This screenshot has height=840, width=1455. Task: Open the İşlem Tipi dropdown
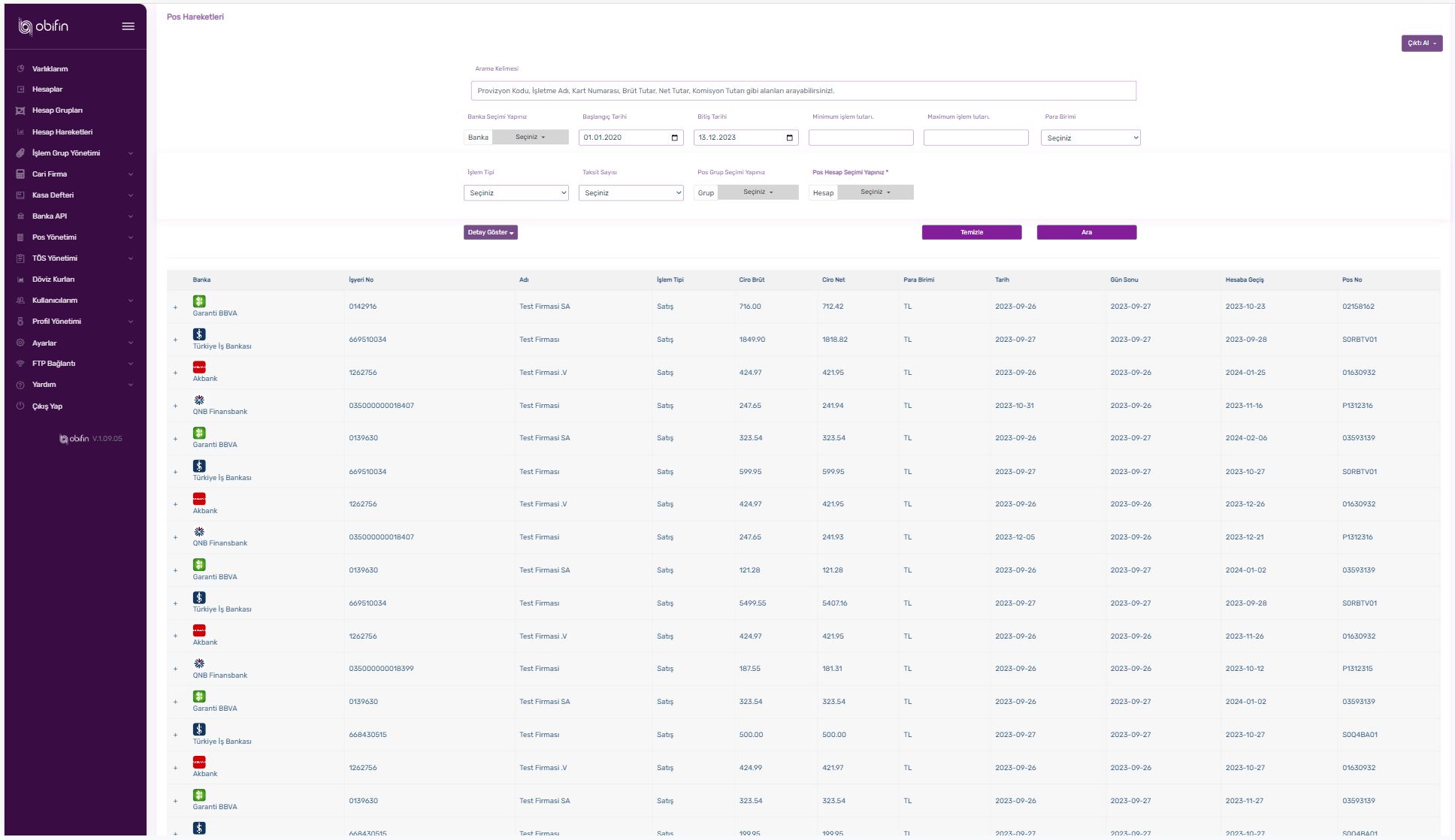coord(516,193)
